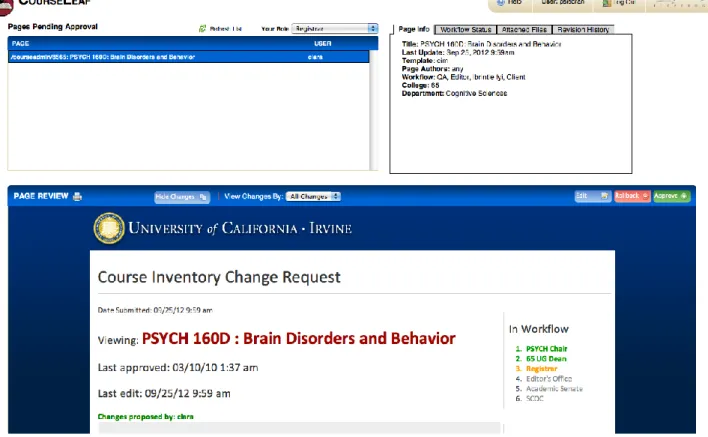Click the red Rollback button
This screenshot has width=708, height=437.
(632, 196)
